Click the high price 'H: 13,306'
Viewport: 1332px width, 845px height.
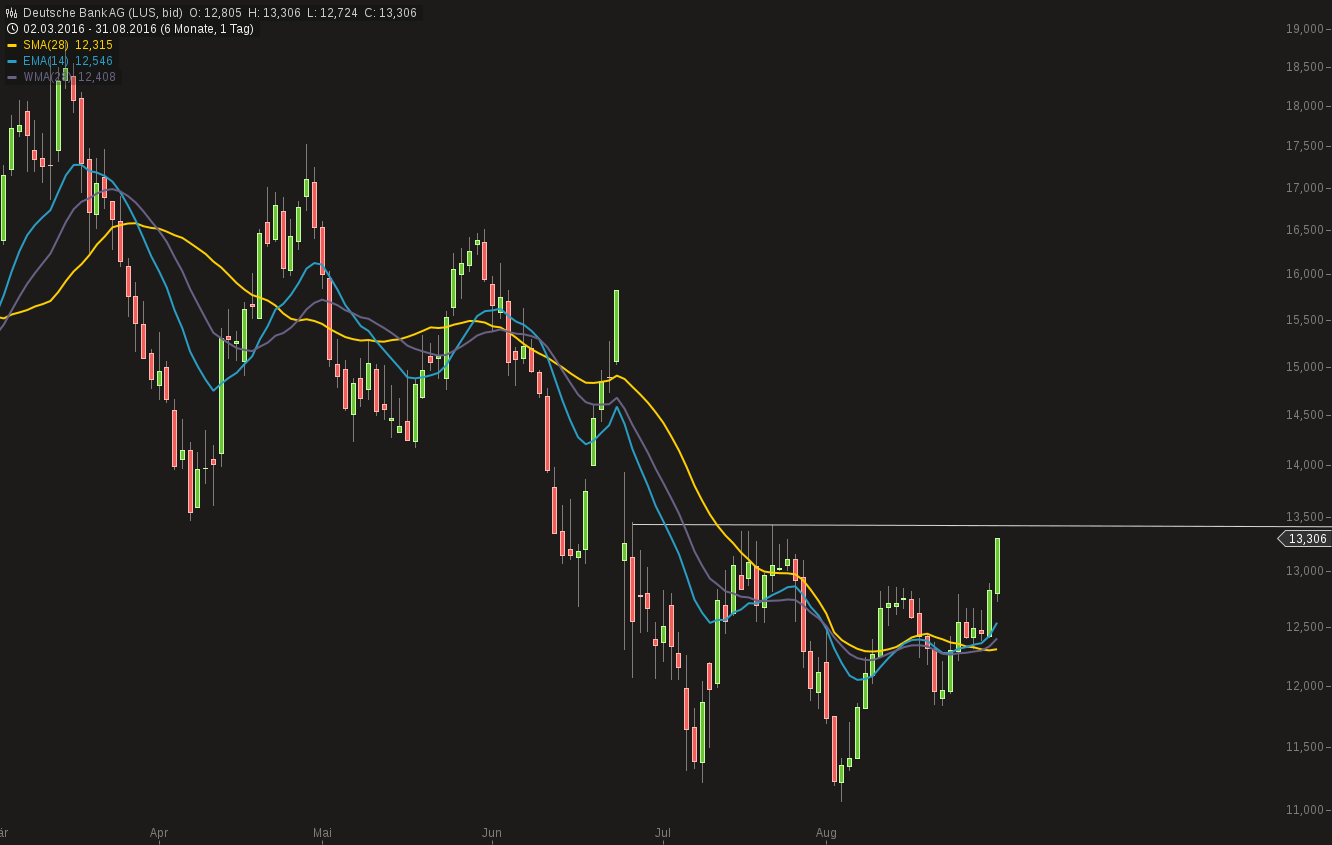click(274, 13)
